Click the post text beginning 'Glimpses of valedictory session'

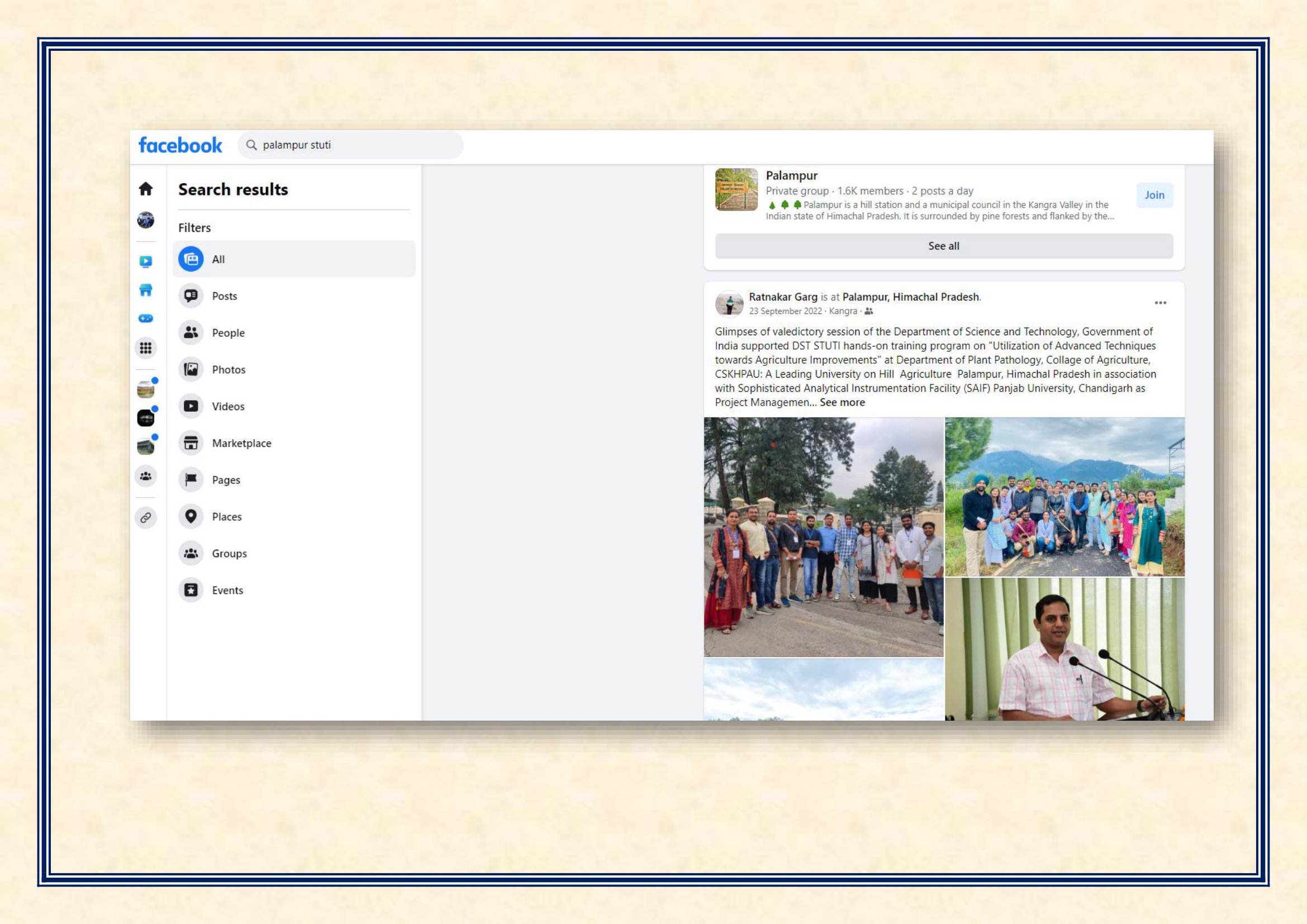coord(936,366)
